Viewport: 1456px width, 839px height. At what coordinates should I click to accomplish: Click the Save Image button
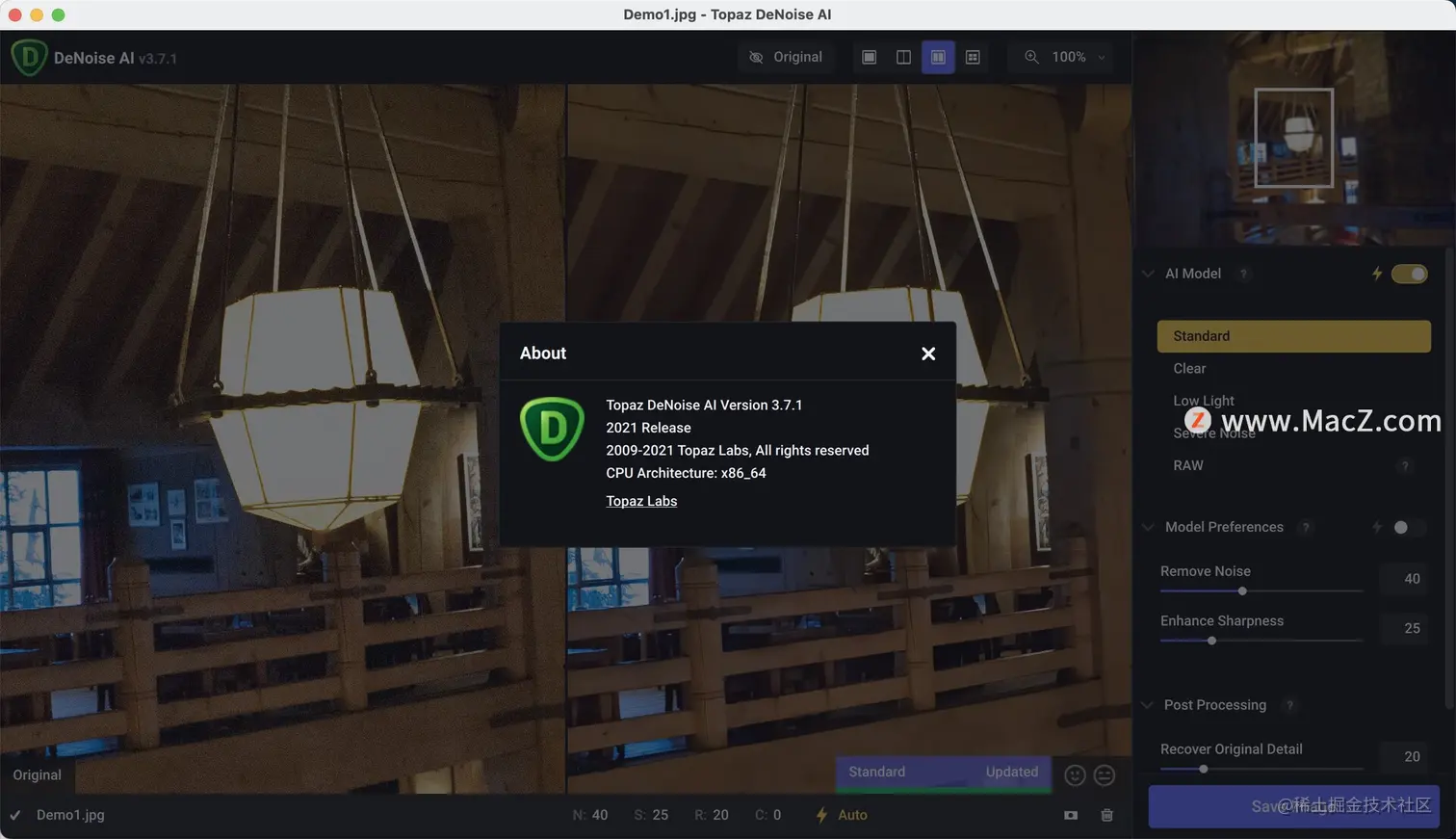1293,806
